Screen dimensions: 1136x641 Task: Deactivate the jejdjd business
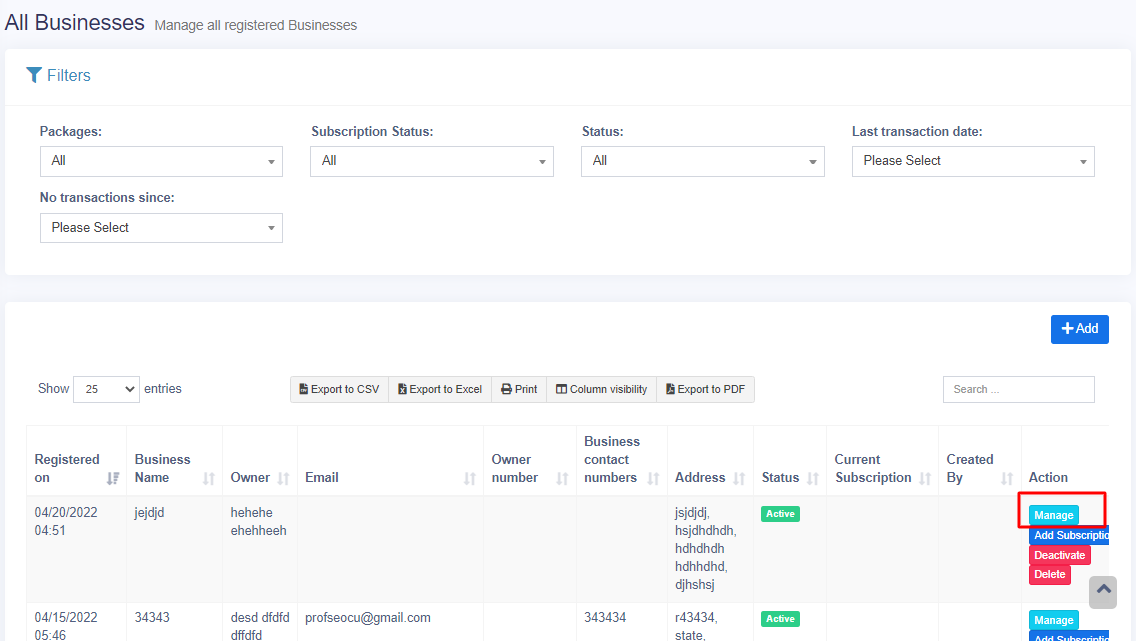(1059, 555)
